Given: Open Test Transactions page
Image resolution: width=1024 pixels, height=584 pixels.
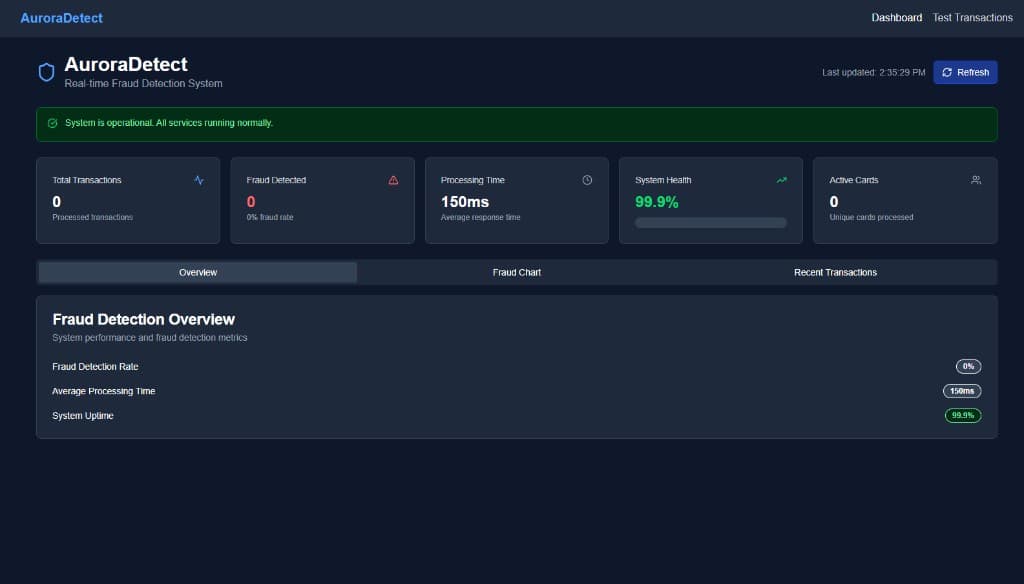Looking at the screenshot, I should tap(972, 18).
